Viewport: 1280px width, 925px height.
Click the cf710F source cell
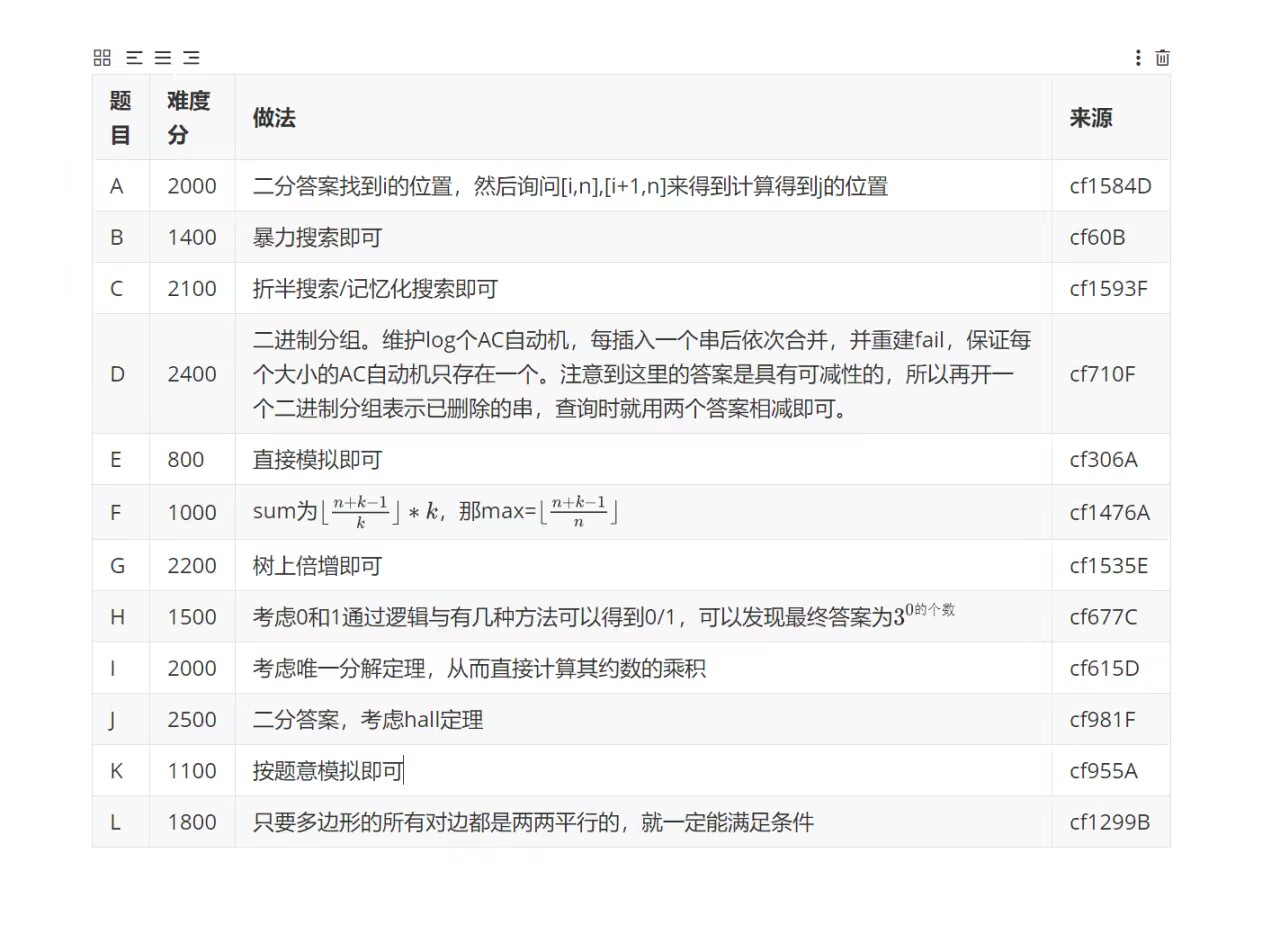(x=1111, y=374)
